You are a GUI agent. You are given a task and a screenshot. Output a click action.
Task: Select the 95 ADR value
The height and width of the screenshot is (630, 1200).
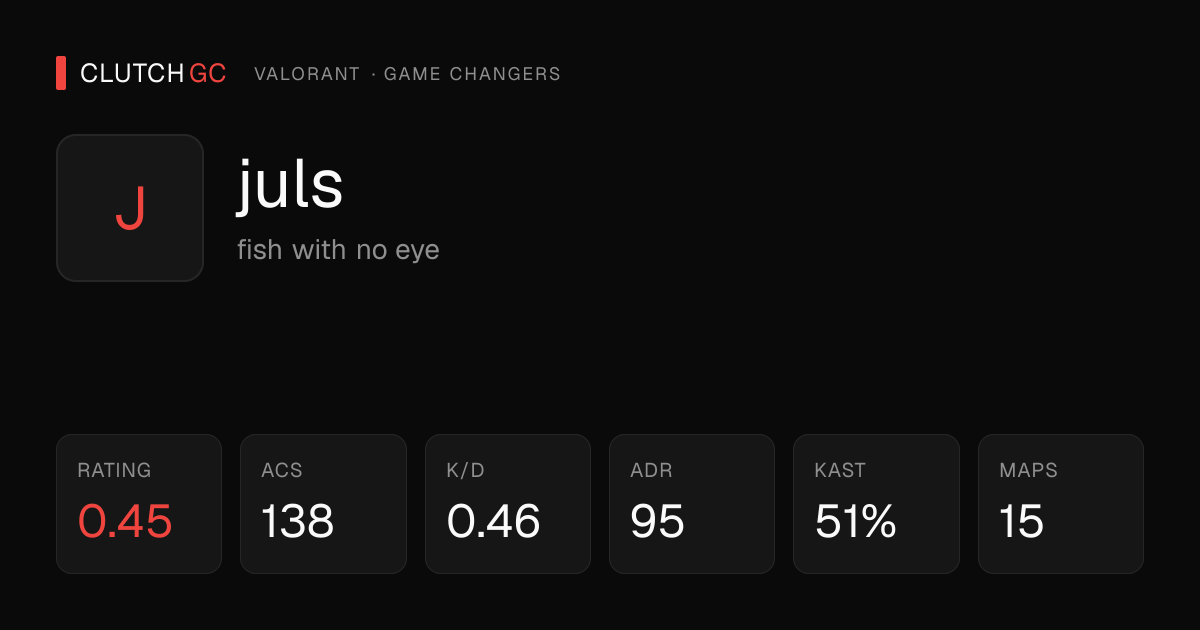(x=657, y=521)
